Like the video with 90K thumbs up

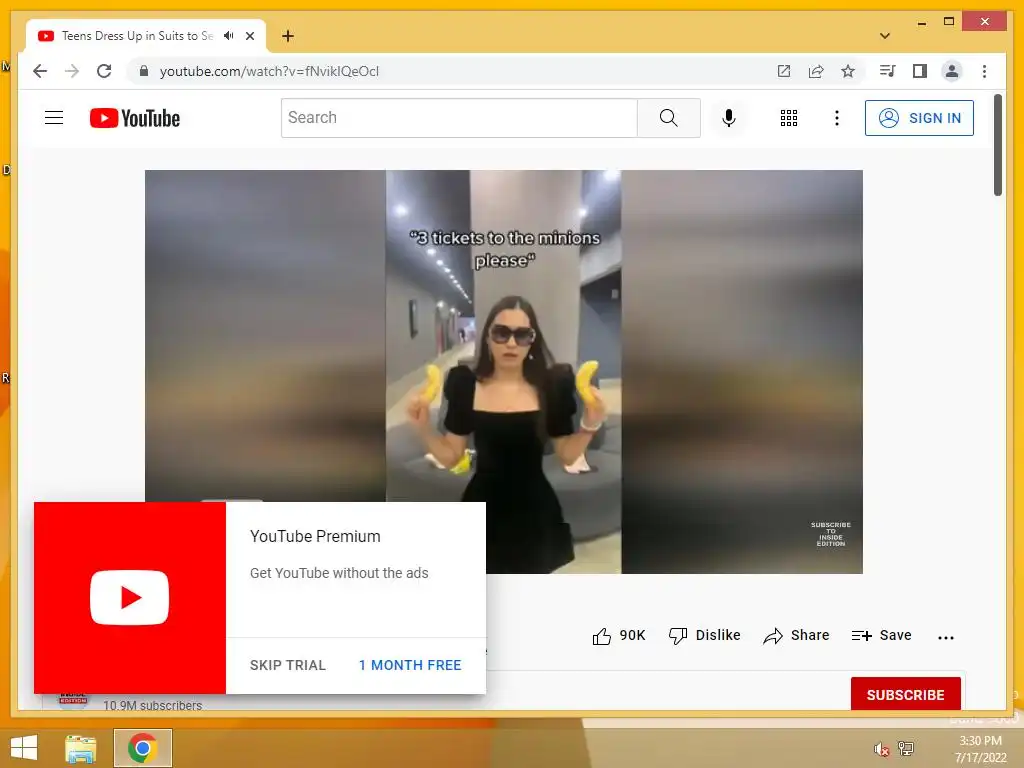(618, 635)
